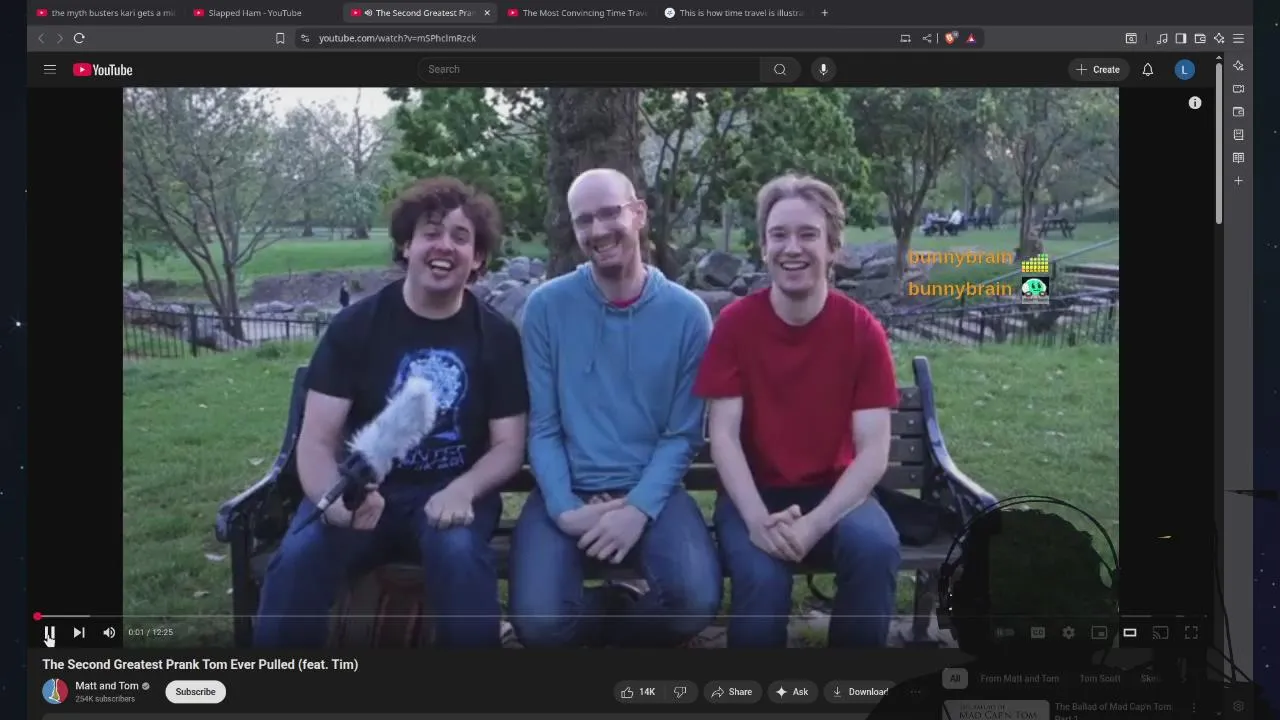Open reading list in sidebar
This screenshot has height=720, width=1280.
click(x=1238, y=158)
